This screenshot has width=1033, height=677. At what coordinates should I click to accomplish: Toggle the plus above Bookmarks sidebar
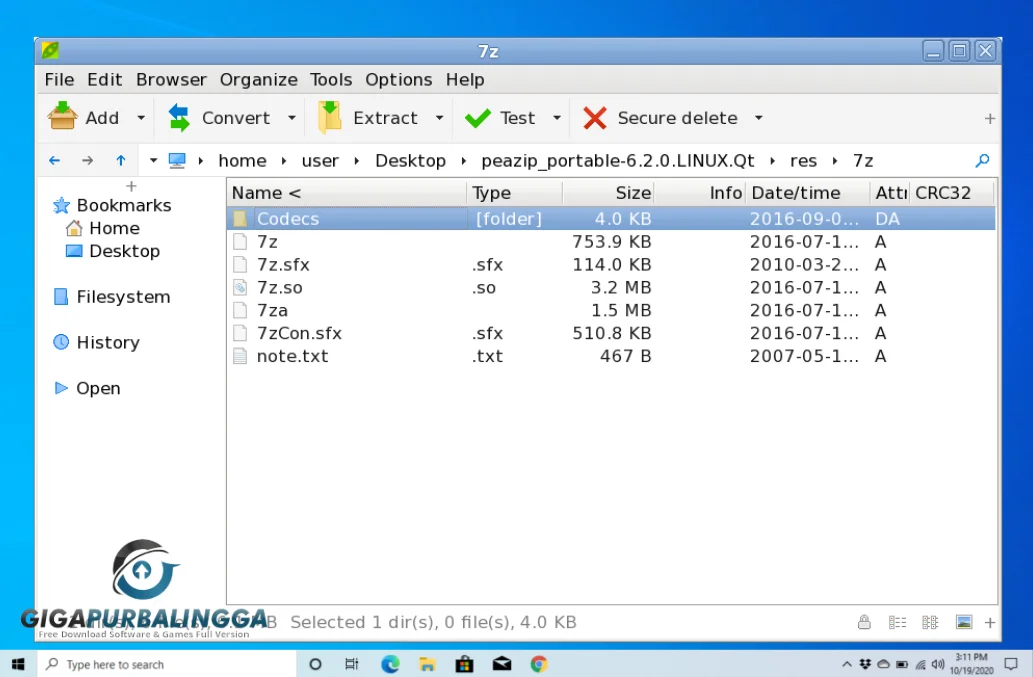point(130,186)
